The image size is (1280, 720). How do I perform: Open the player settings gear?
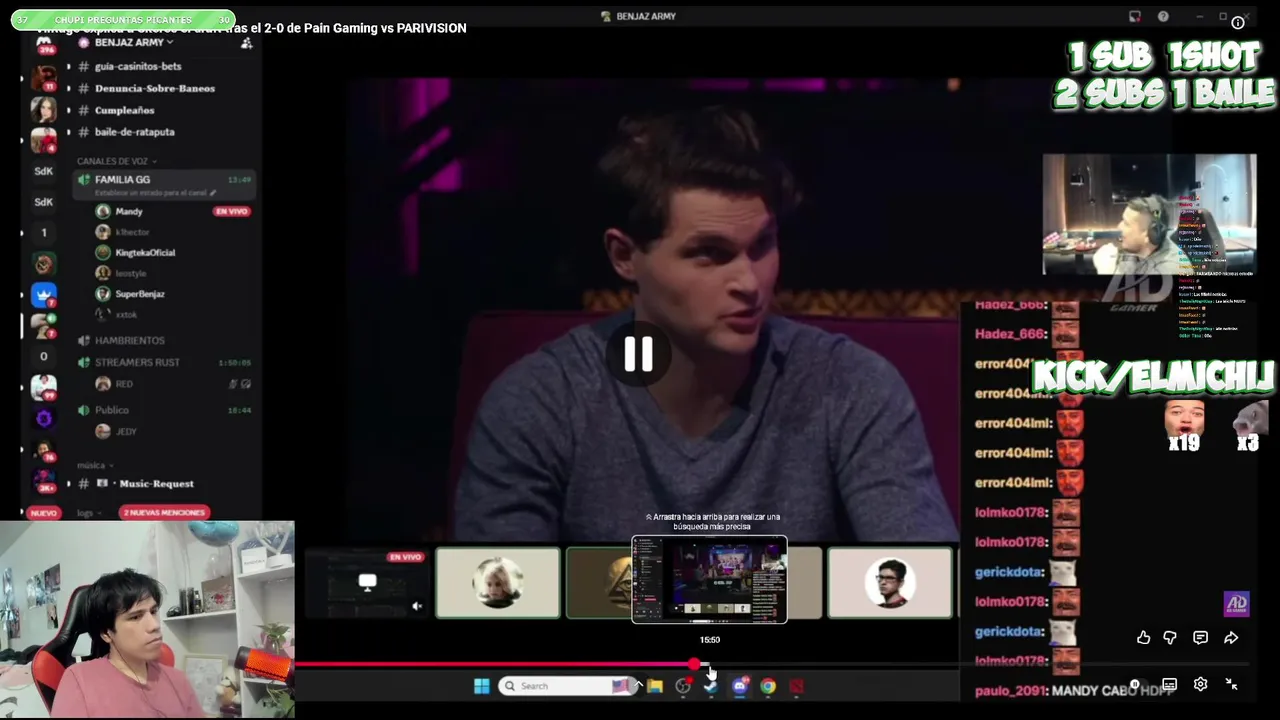click(1200, 685)
